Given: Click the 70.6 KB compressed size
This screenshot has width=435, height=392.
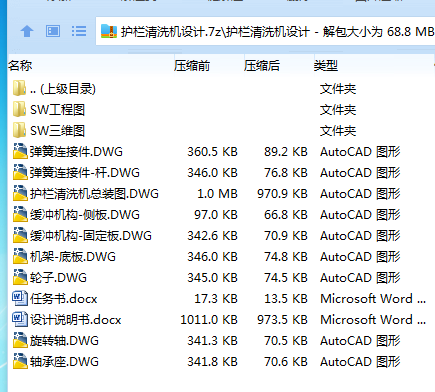Looking at the screenshot, I should 286,362.
